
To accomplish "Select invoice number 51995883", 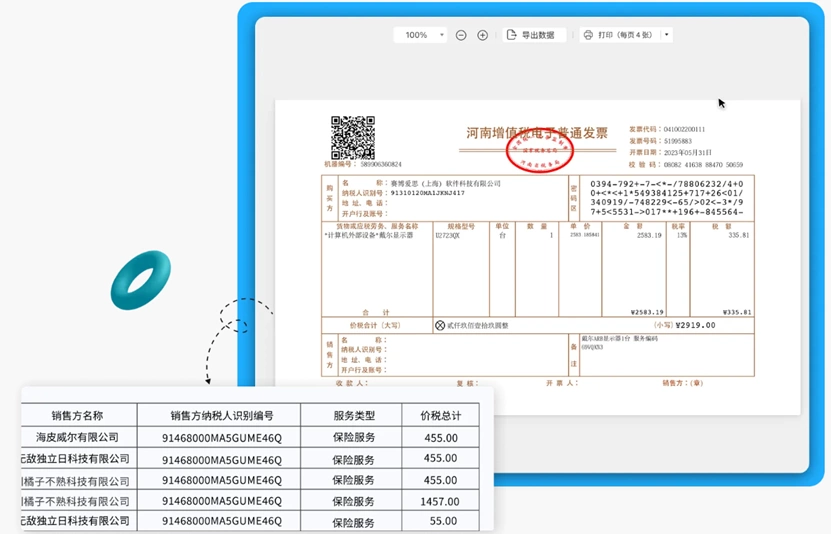I will tap(678, 141).
